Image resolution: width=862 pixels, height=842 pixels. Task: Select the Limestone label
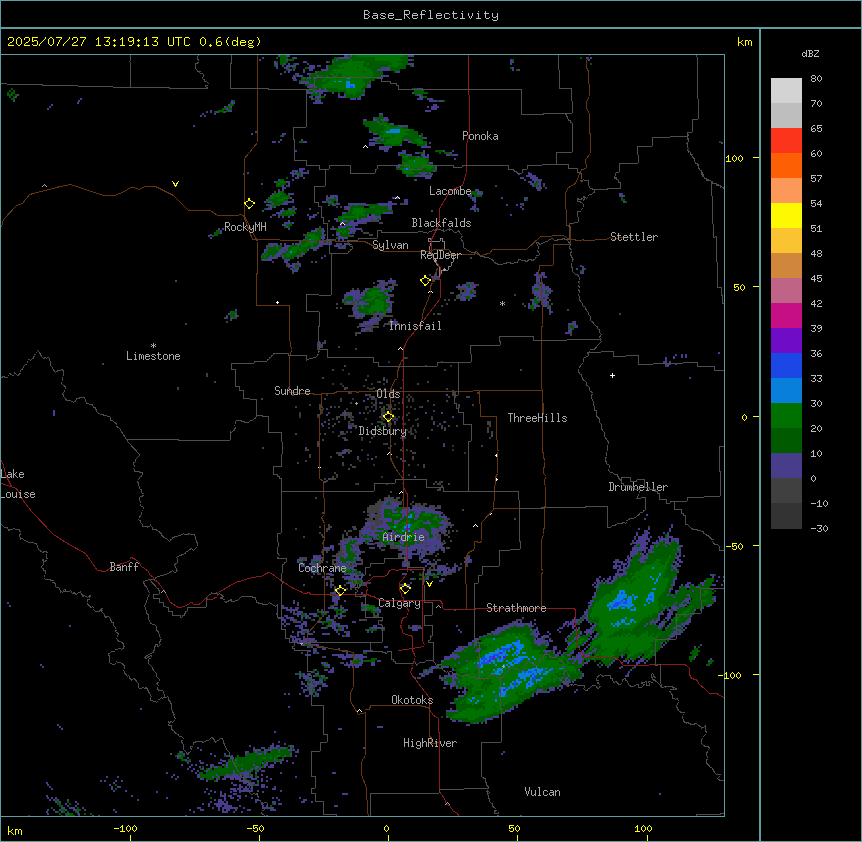tap(153, 356)
